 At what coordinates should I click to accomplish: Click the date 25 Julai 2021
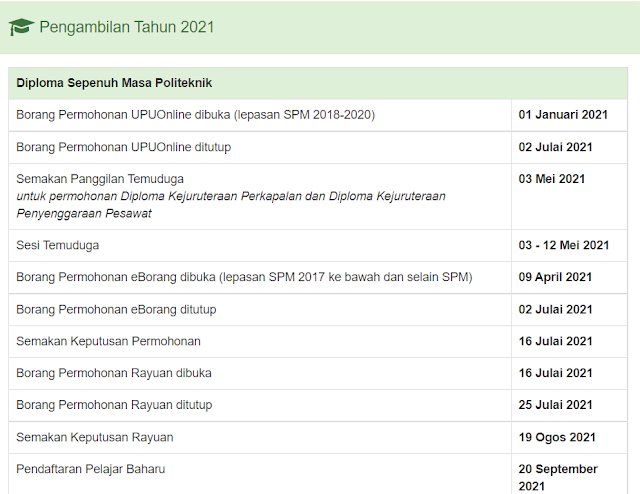[555, 405]
